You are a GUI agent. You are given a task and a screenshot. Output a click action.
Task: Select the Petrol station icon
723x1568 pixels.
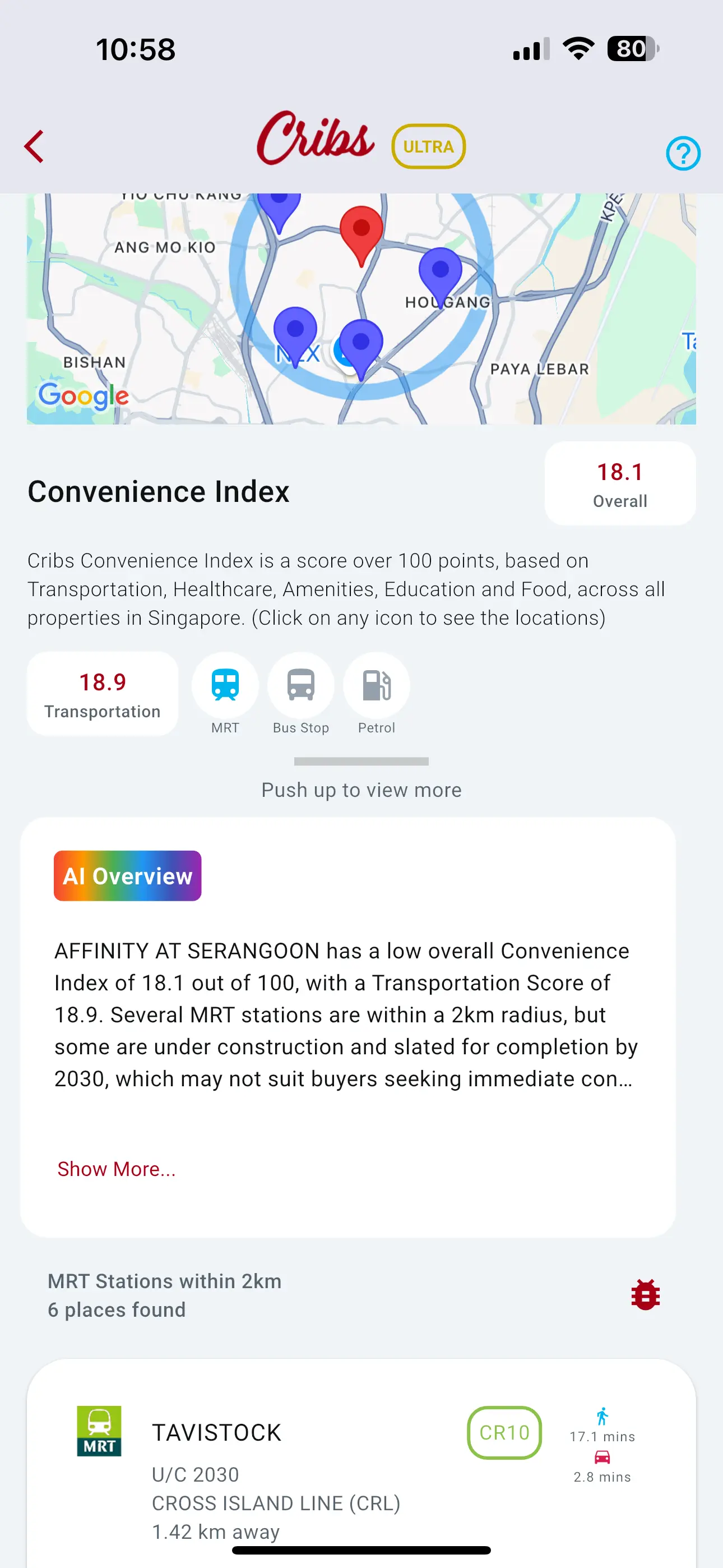pos(376,686)
